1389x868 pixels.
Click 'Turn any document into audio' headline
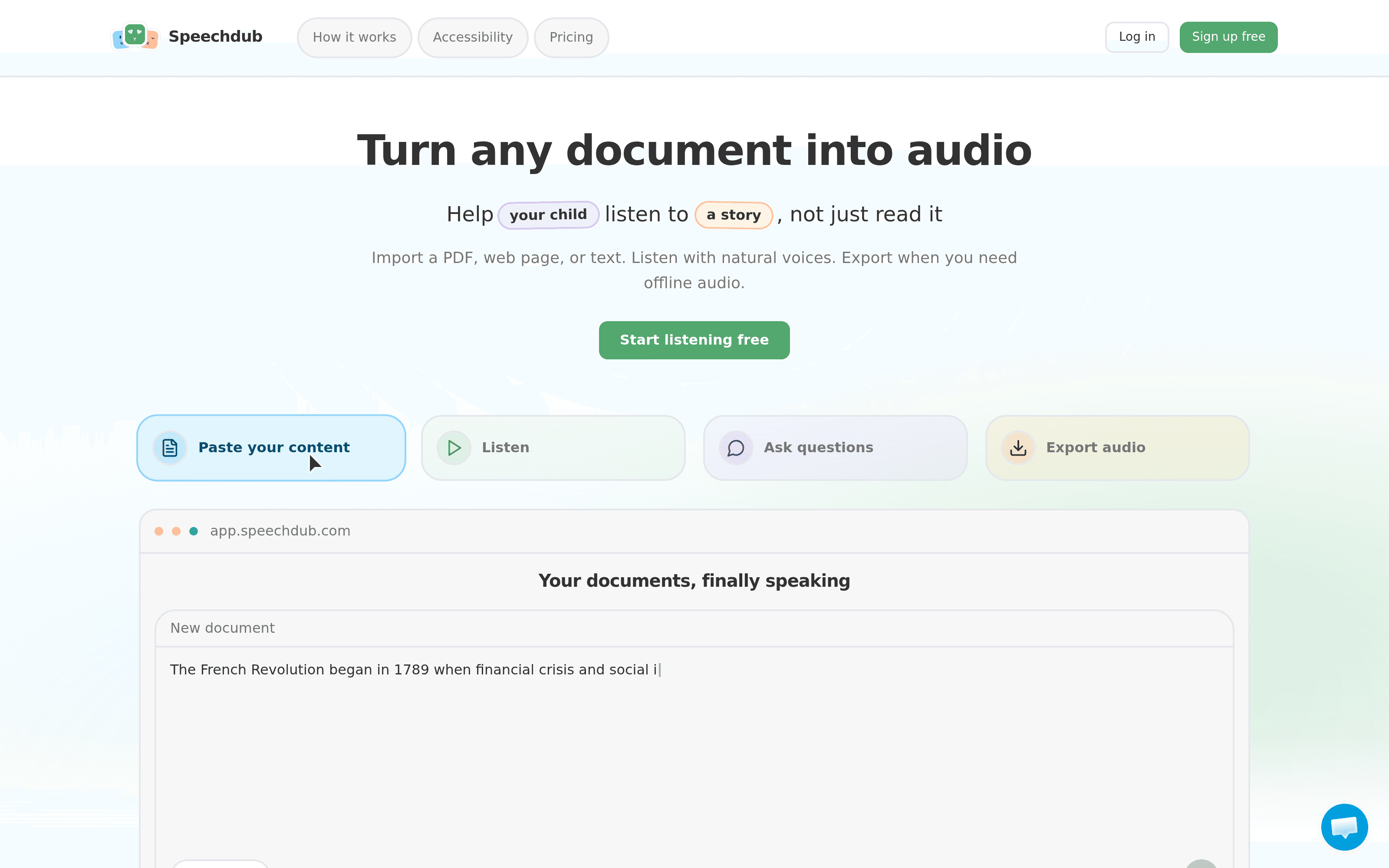coord(694,151)
